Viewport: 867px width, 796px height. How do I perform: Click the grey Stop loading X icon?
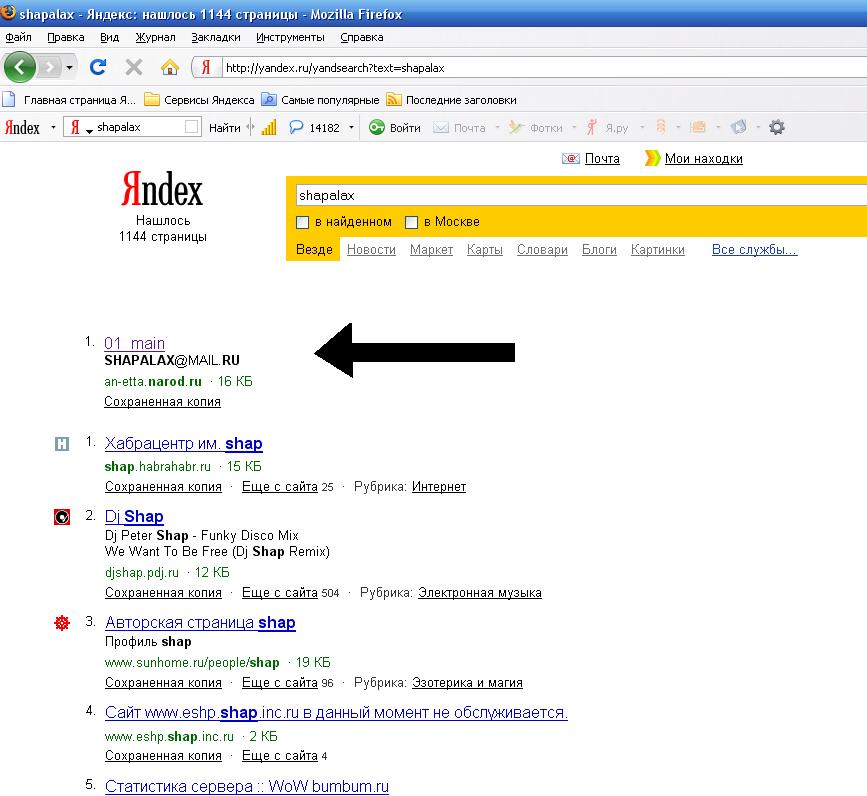coord(134,67)
